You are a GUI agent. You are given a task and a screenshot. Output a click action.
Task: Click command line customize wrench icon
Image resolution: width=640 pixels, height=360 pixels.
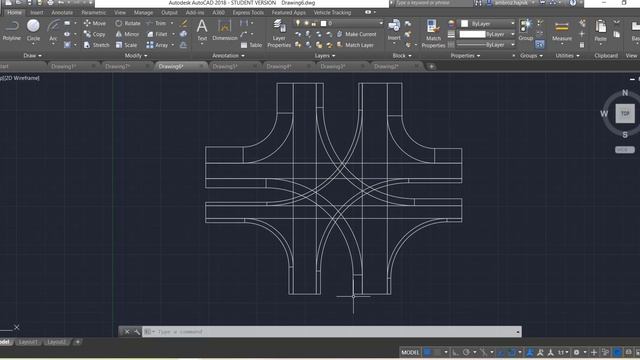click(x=137, y=331)
